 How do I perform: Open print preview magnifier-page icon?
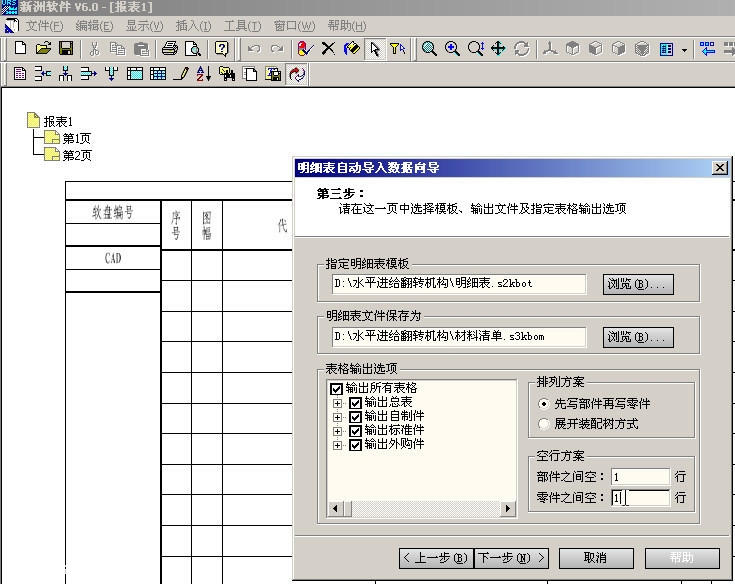coord(193,49)
